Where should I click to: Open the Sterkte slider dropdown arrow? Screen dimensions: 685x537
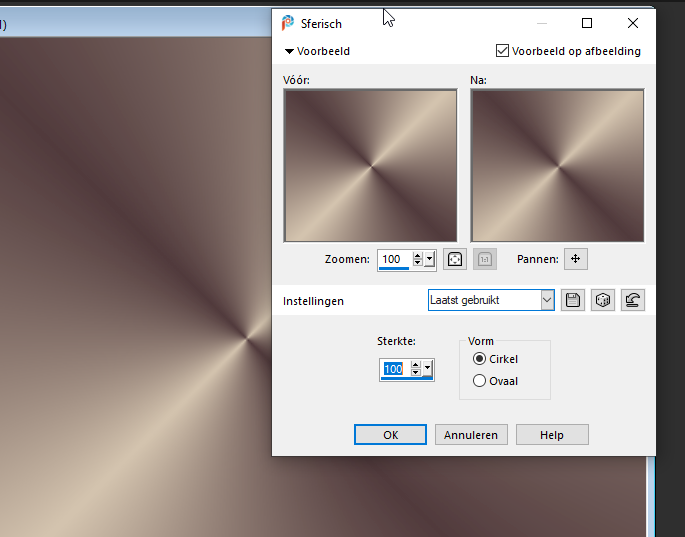click(429, 369)
